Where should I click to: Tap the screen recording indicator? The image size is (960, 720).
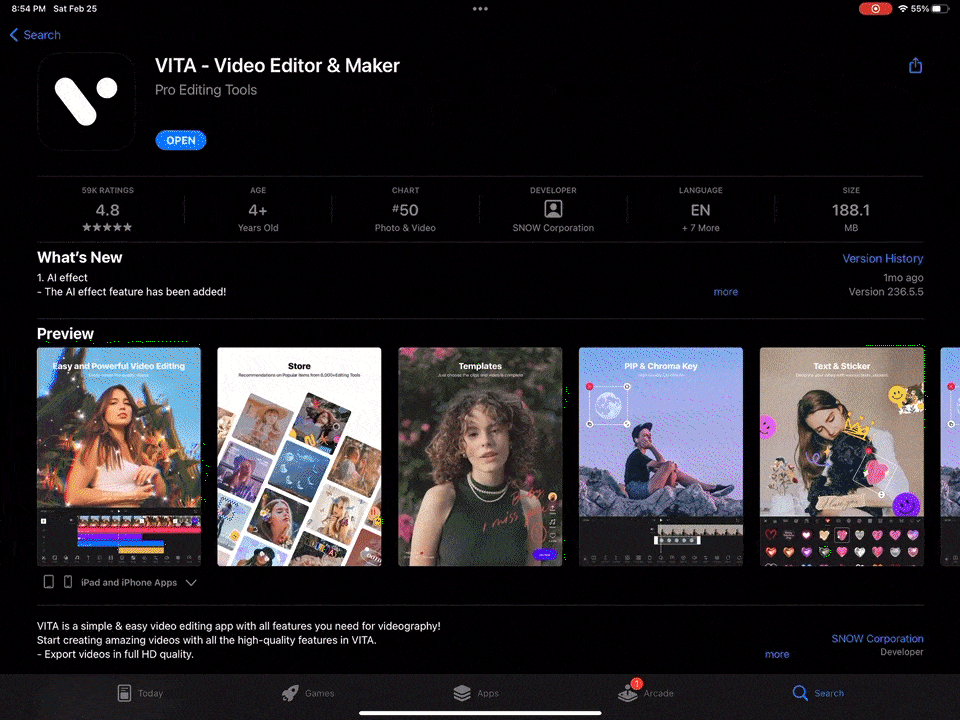point(876,9)
